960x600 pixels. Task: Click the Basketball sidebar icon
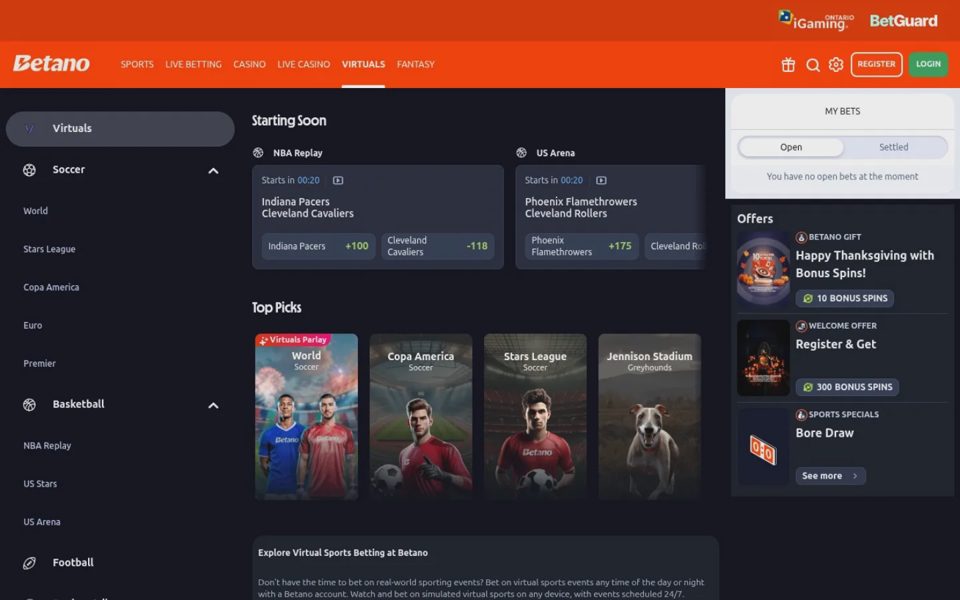(29, 405)
